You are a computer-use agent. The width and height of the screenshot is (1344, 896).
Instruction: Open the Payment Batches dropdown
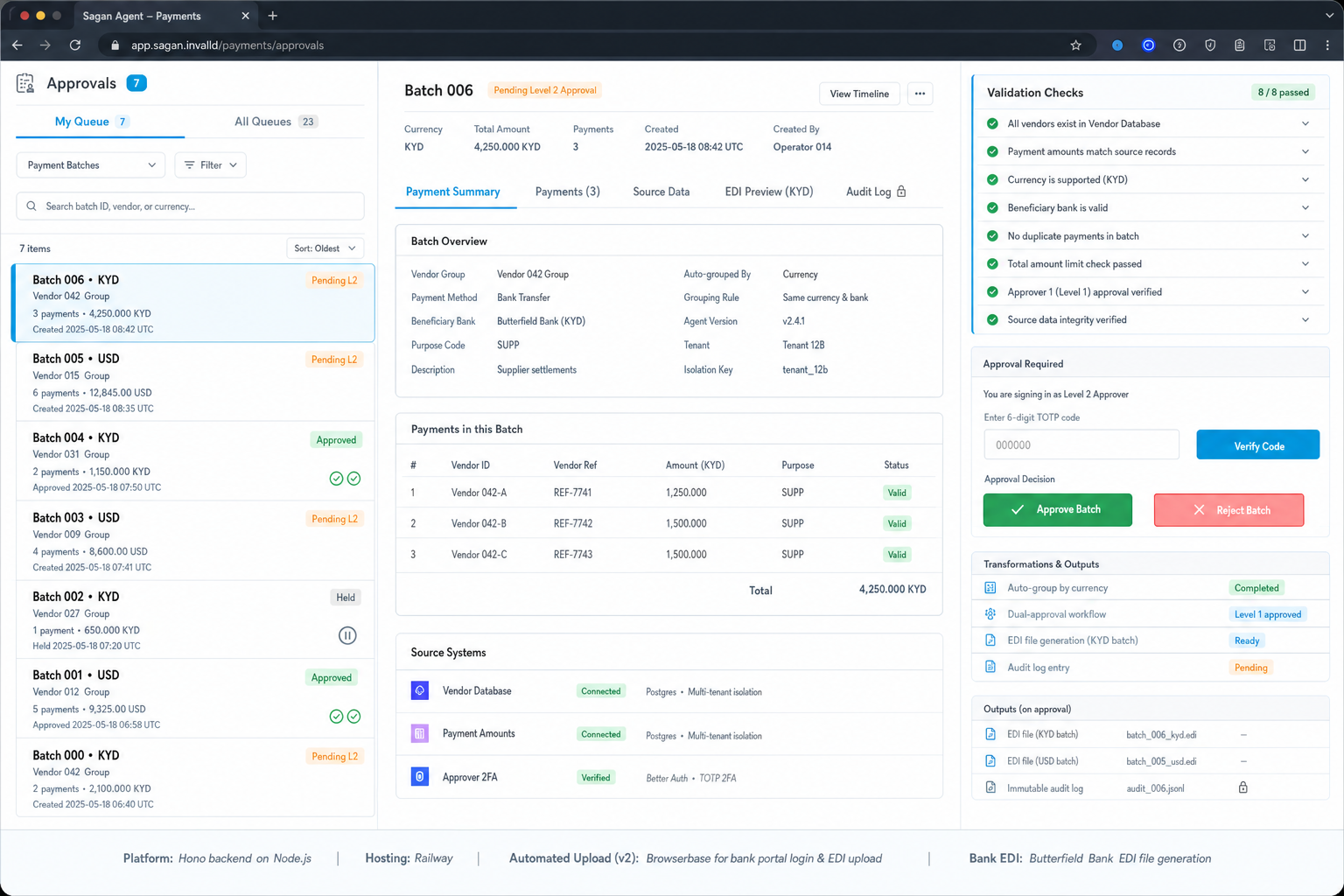(91, 164)
